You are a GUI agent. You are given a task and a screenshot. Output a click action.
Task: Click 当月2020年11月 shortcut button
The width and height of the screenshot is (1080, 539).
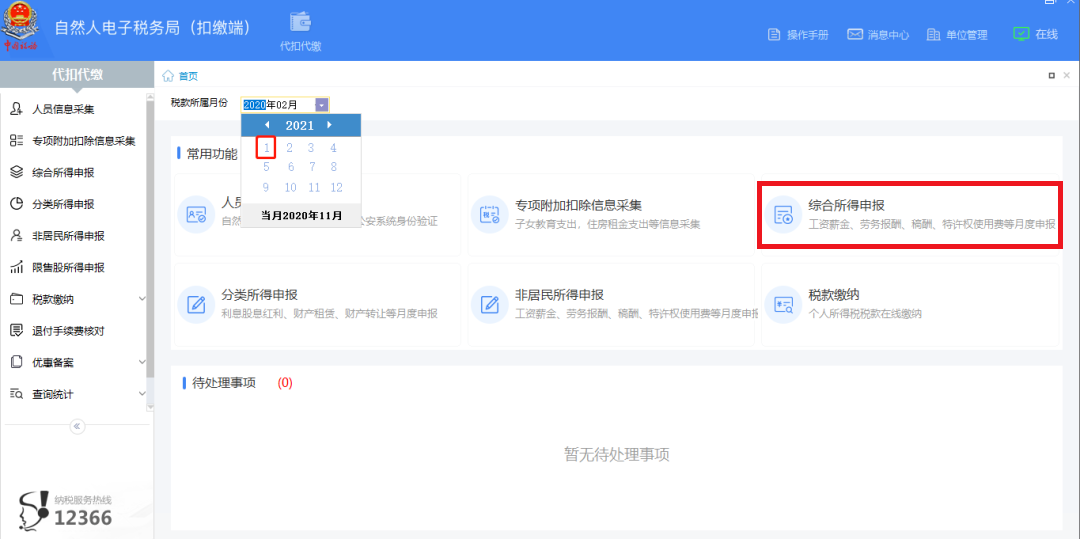[x=301, y=215]
